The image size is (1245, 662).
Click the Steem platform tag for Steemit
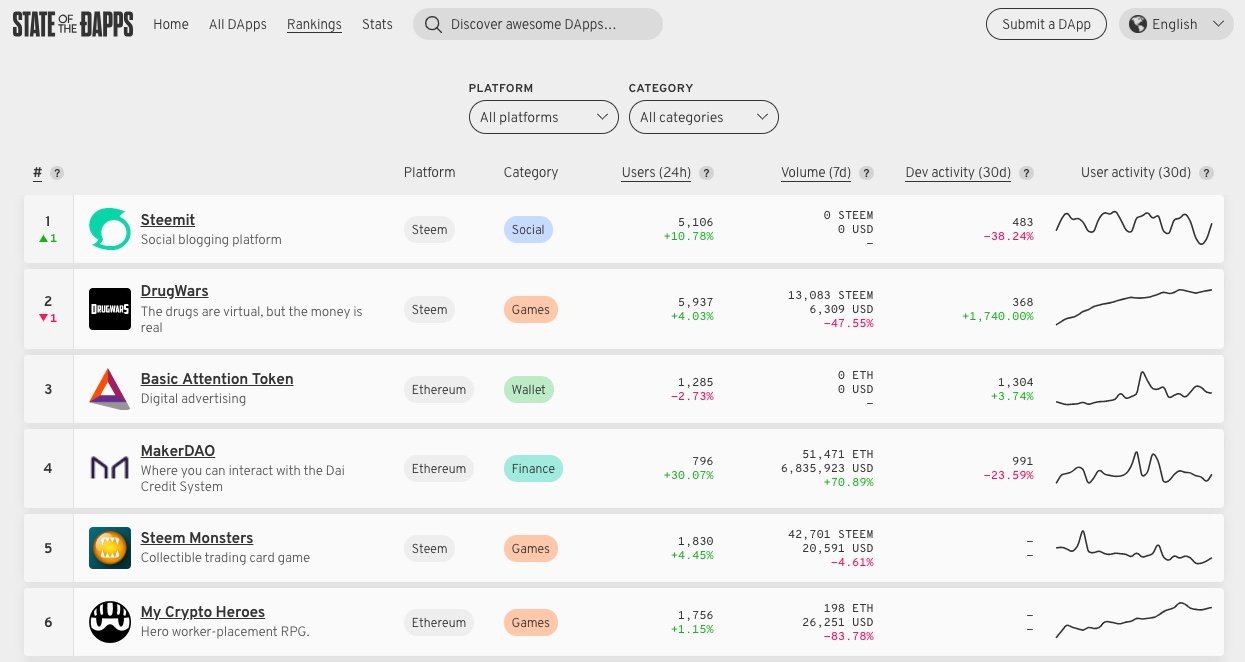pos(430,230)
